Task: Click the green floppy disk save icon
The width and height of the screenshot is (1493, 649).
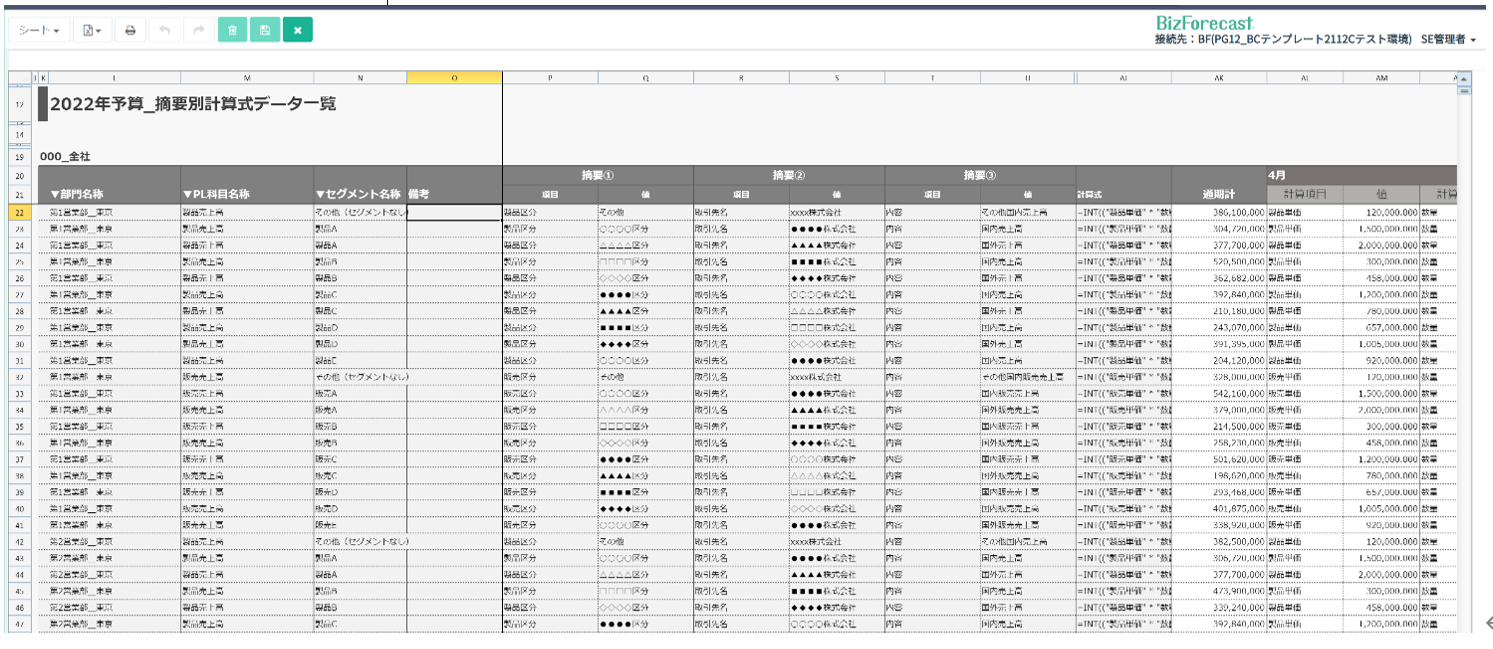Action: coord(265,30)
